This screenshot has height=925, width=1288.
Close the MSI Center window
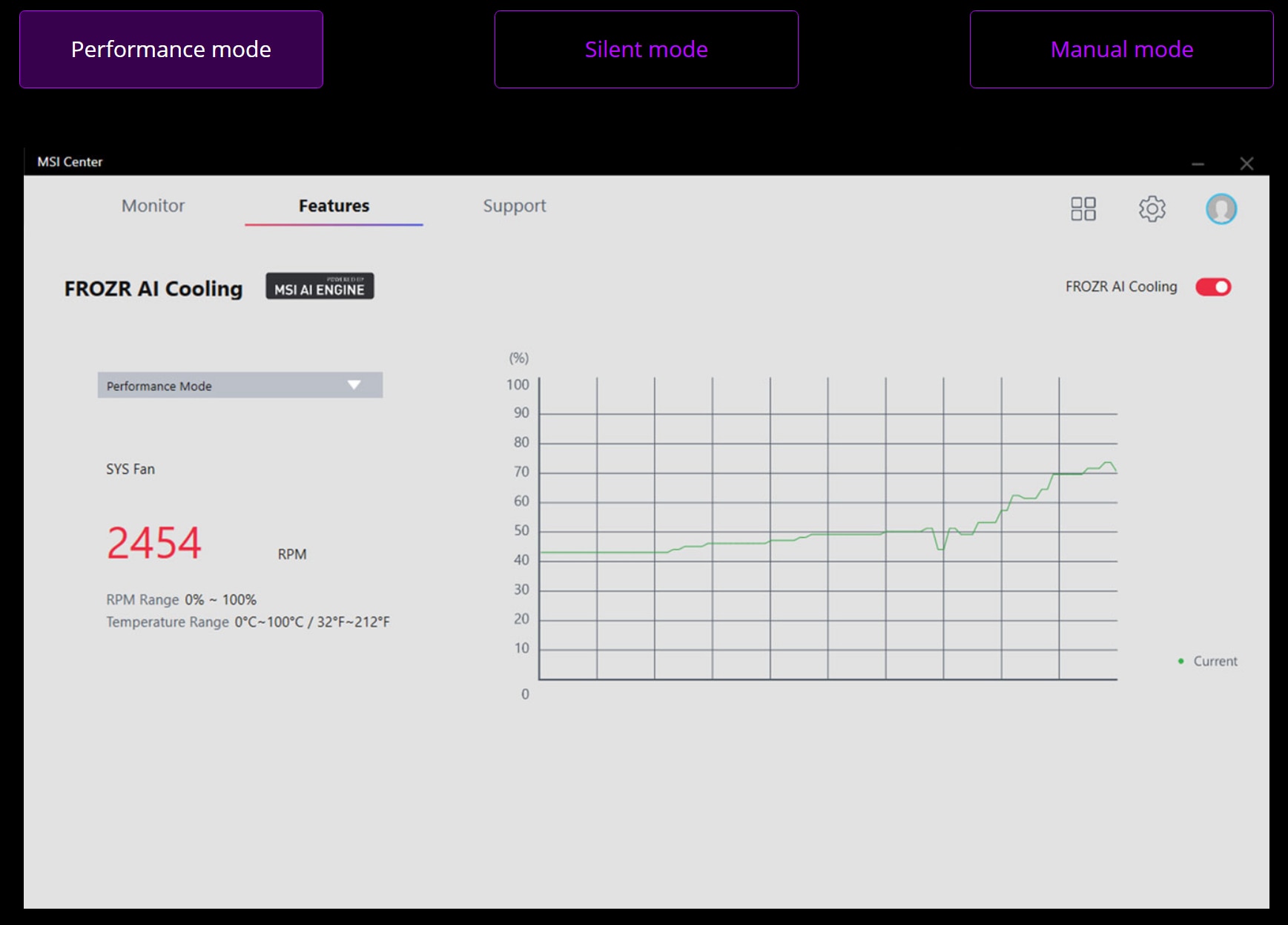tap(1246, 163)
